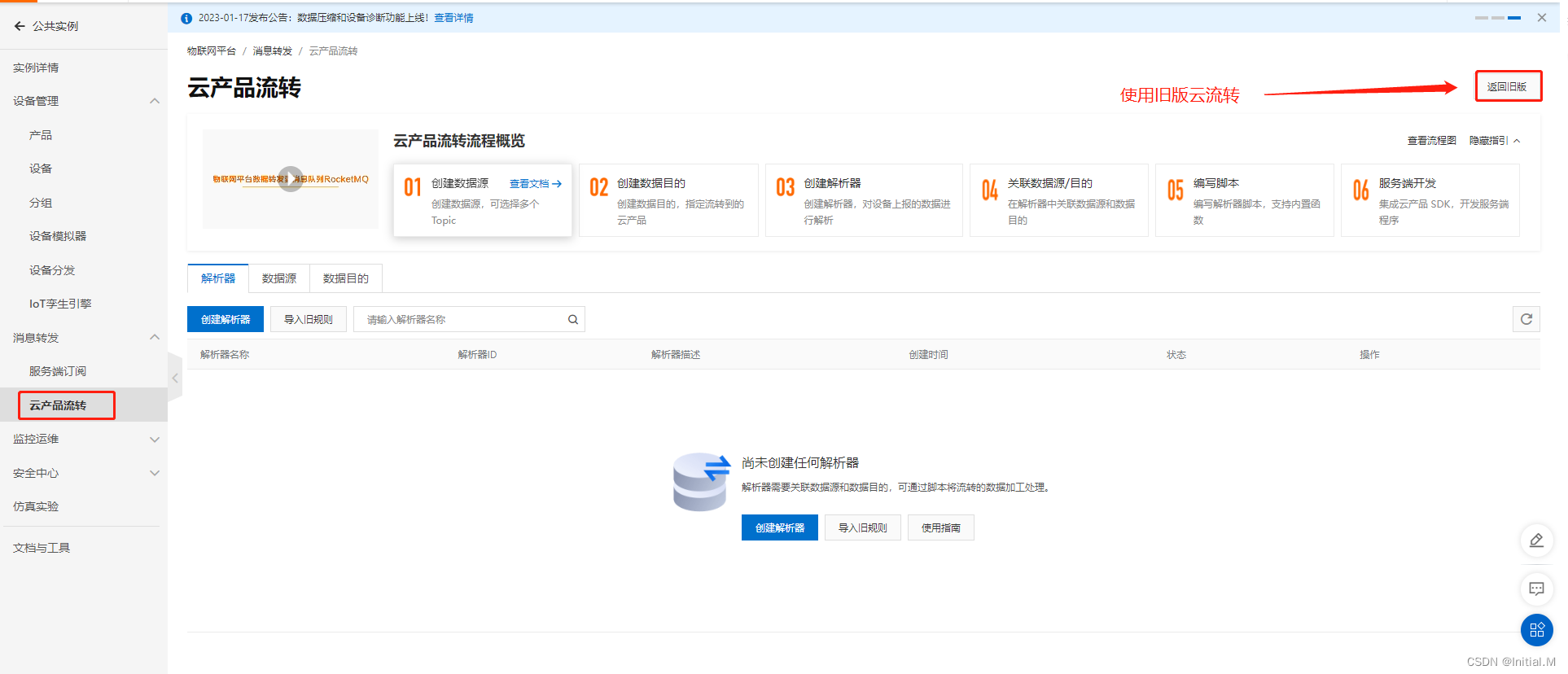Image resolution: width=1568 pixels, height=674 pixels.
Task: Switch to the 数据源 tab
Action: pyautogui.click(x=279, y=278)
